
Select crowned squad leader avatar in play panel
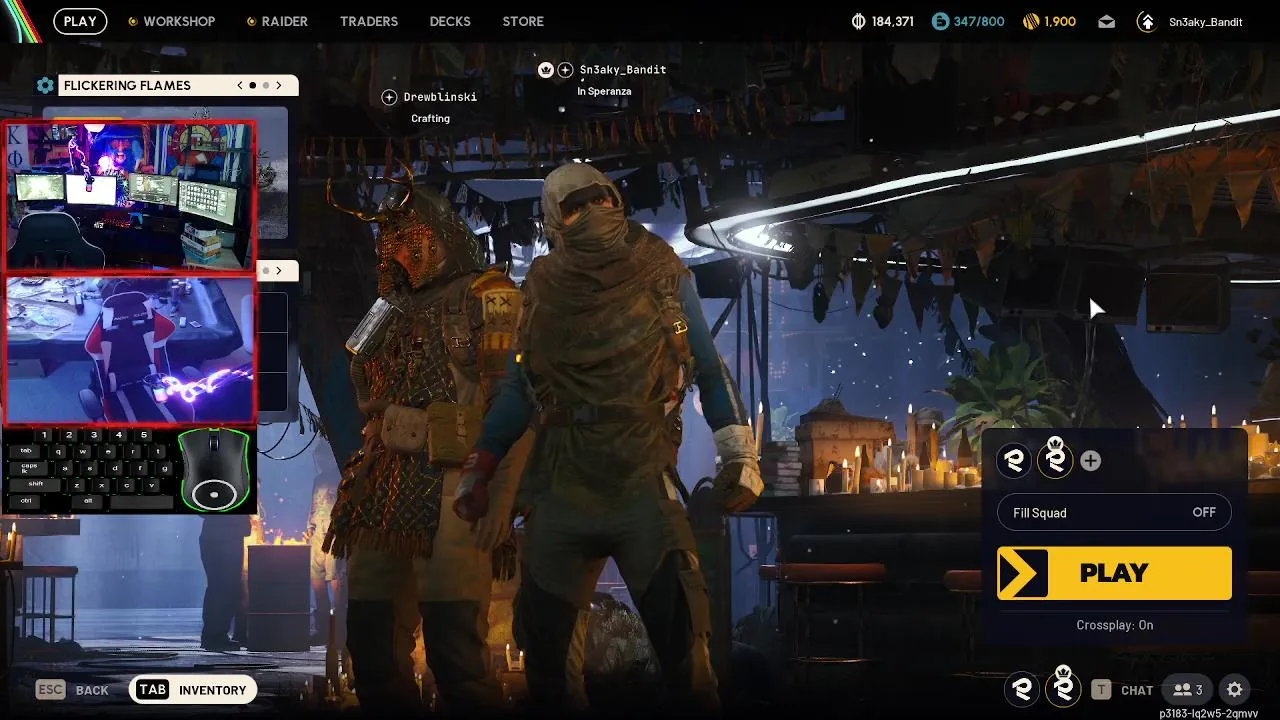pos(1055,459)
